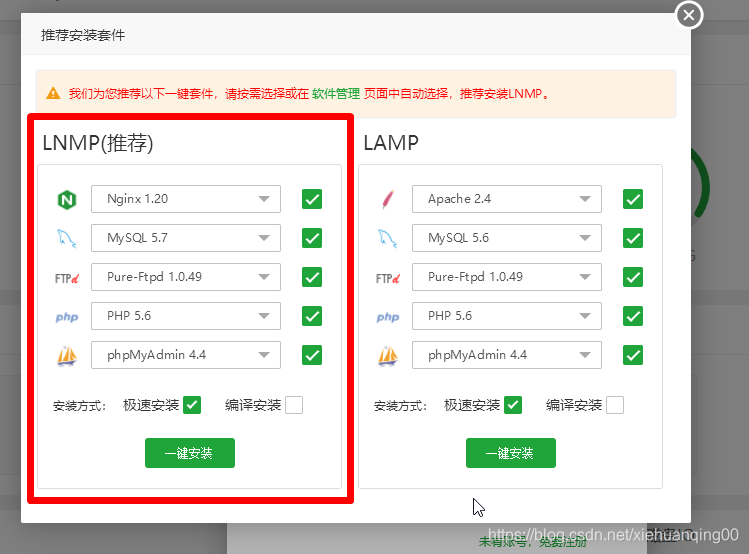Click the Nginx logo icon in LNMP
Viewport: 749px width, 554px height.
(x=67, y=200)
